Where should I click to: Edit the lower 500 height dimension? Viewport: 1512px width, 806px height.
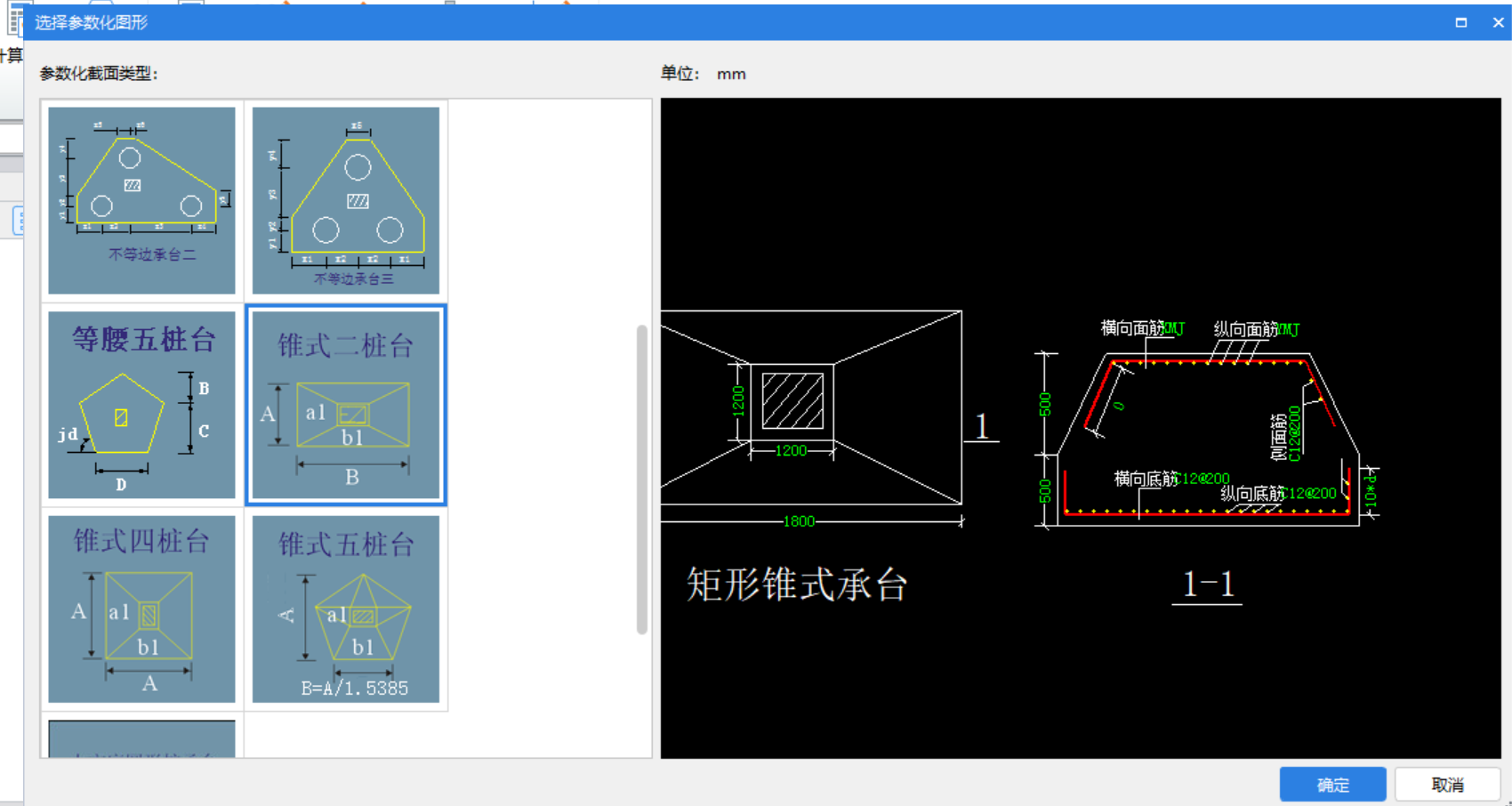click(1046, 491)
